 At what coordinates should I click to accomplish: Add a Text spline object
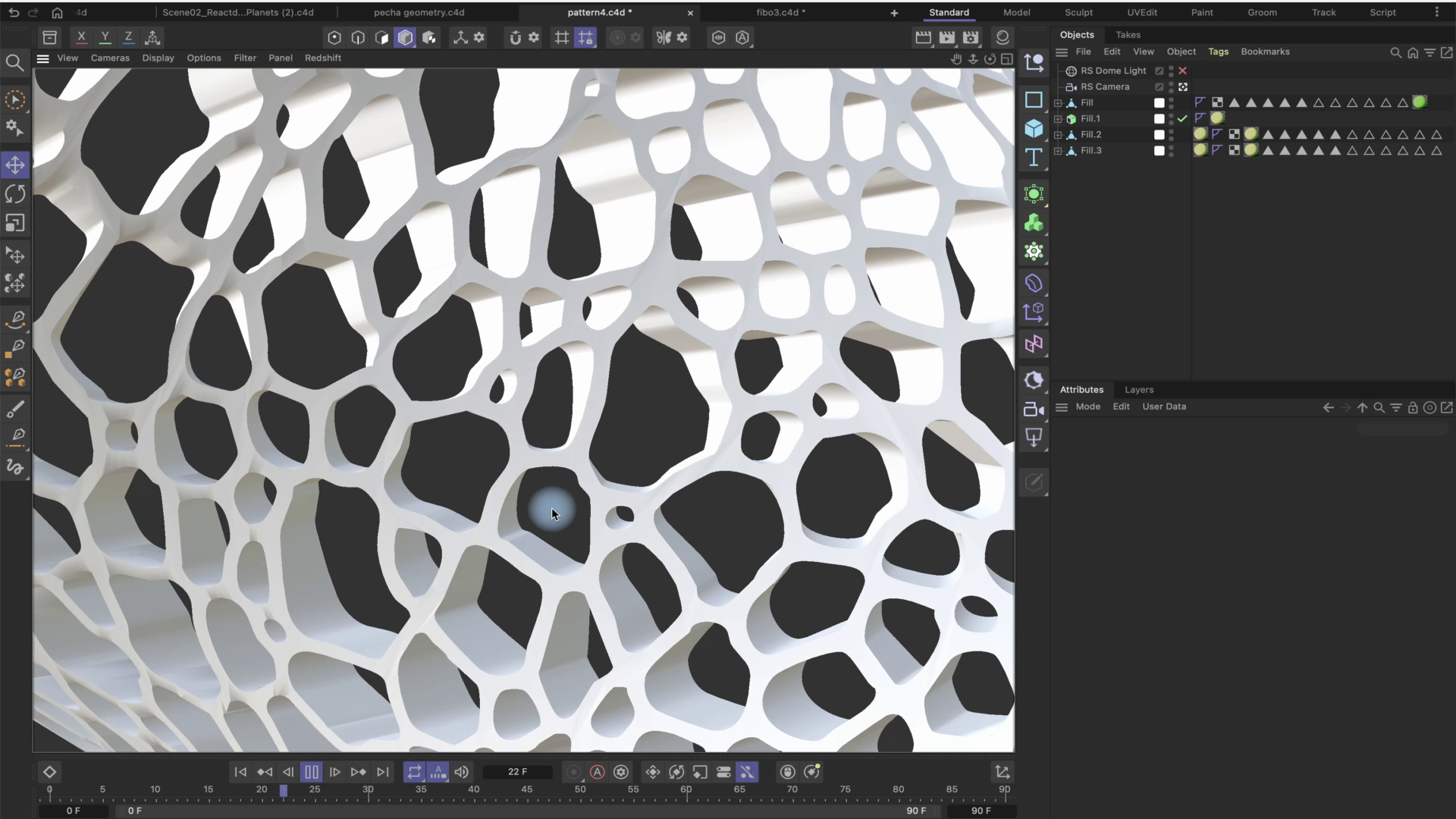click(x=1034, y=158)
